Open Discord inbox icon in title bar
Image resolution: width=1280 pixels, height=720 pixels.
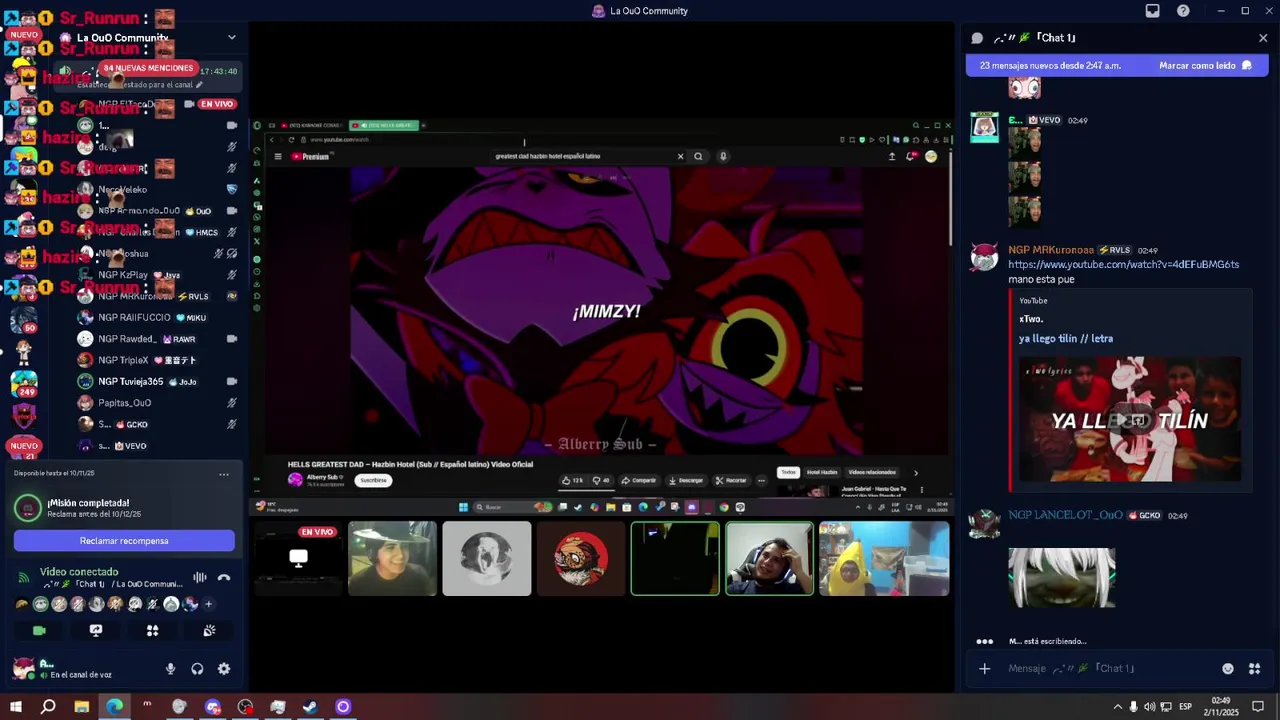[1152, 11]
